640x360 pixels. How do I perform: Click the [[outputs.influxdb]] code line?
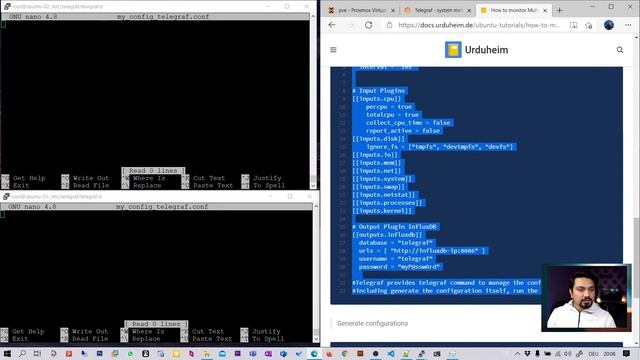[x=387, y=235]
